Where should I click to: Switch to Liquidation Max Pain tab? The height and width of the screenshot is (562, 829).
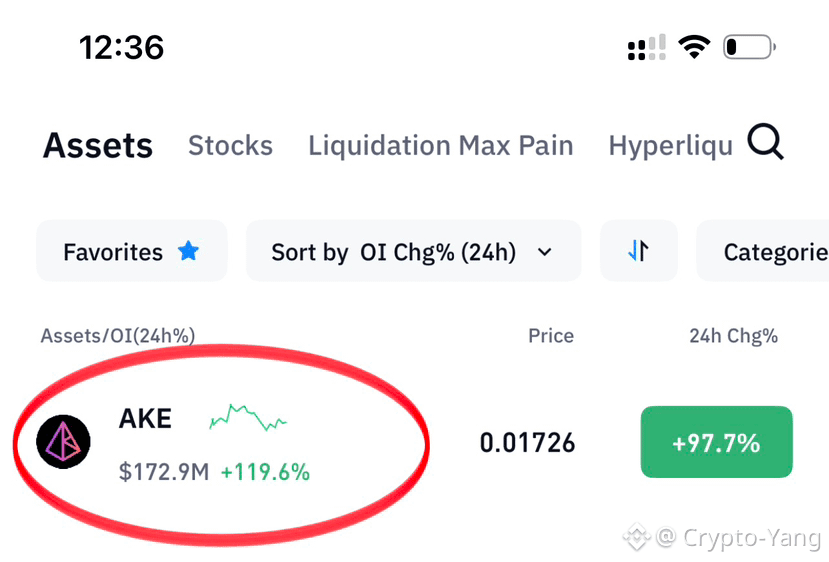pyautogui.click(x=441, y=145)
